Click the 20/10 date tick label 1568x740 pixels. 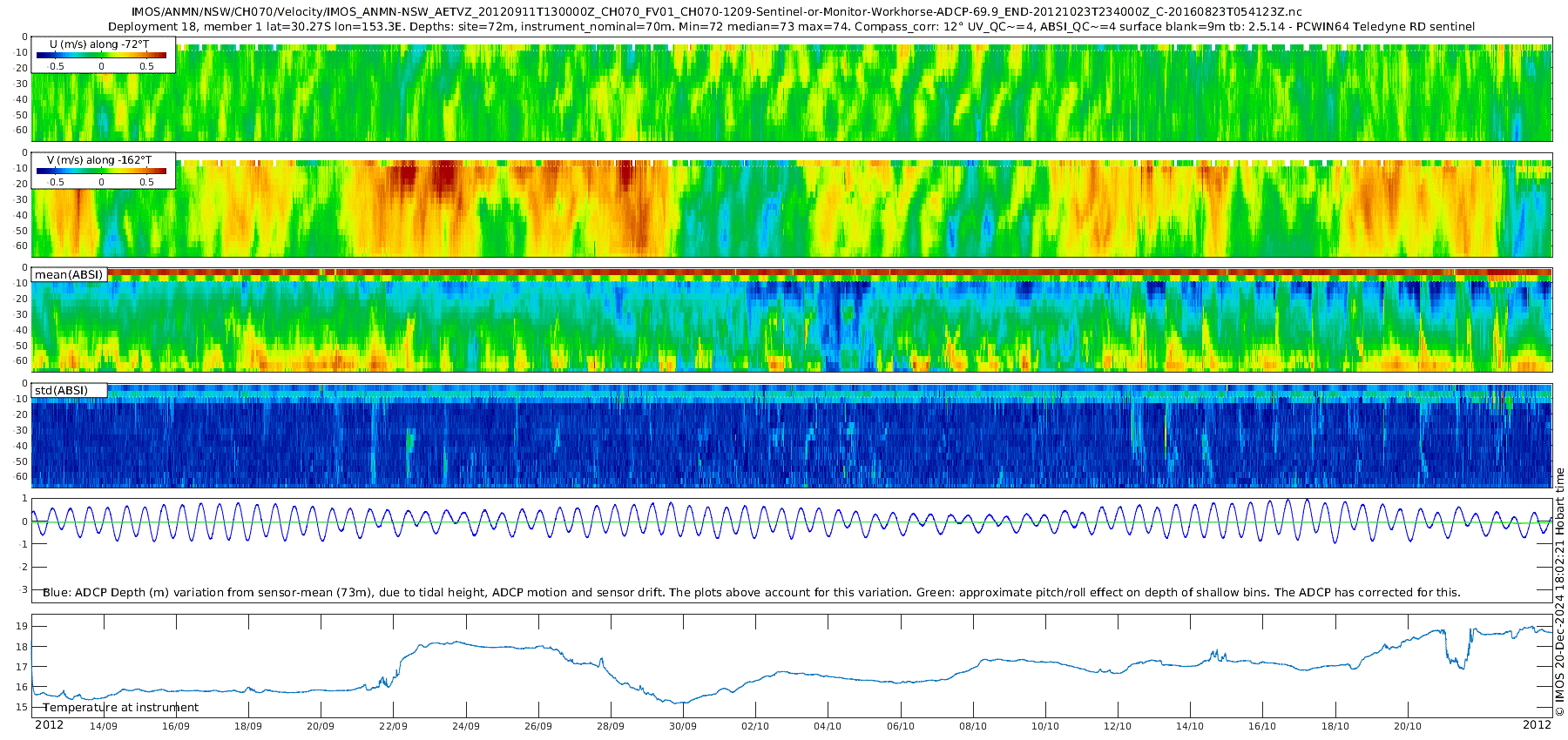(x=1408, y=726)
